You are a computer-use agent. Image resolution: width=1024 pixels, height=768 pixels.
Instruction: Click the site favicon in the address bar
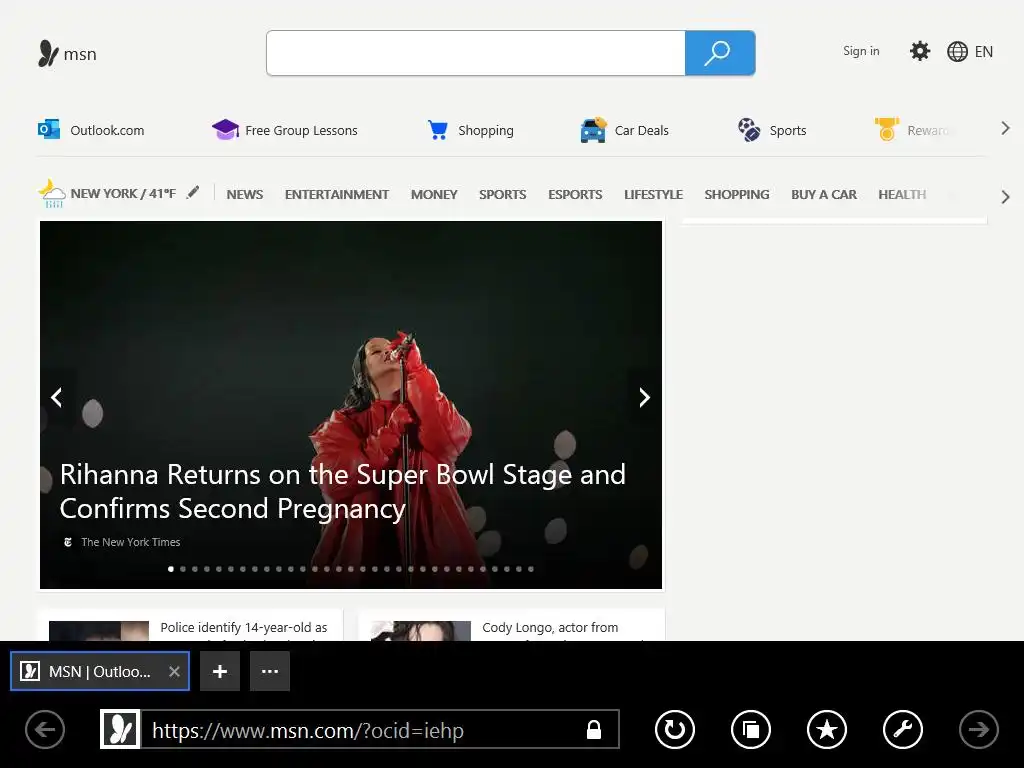click(120, 729)
